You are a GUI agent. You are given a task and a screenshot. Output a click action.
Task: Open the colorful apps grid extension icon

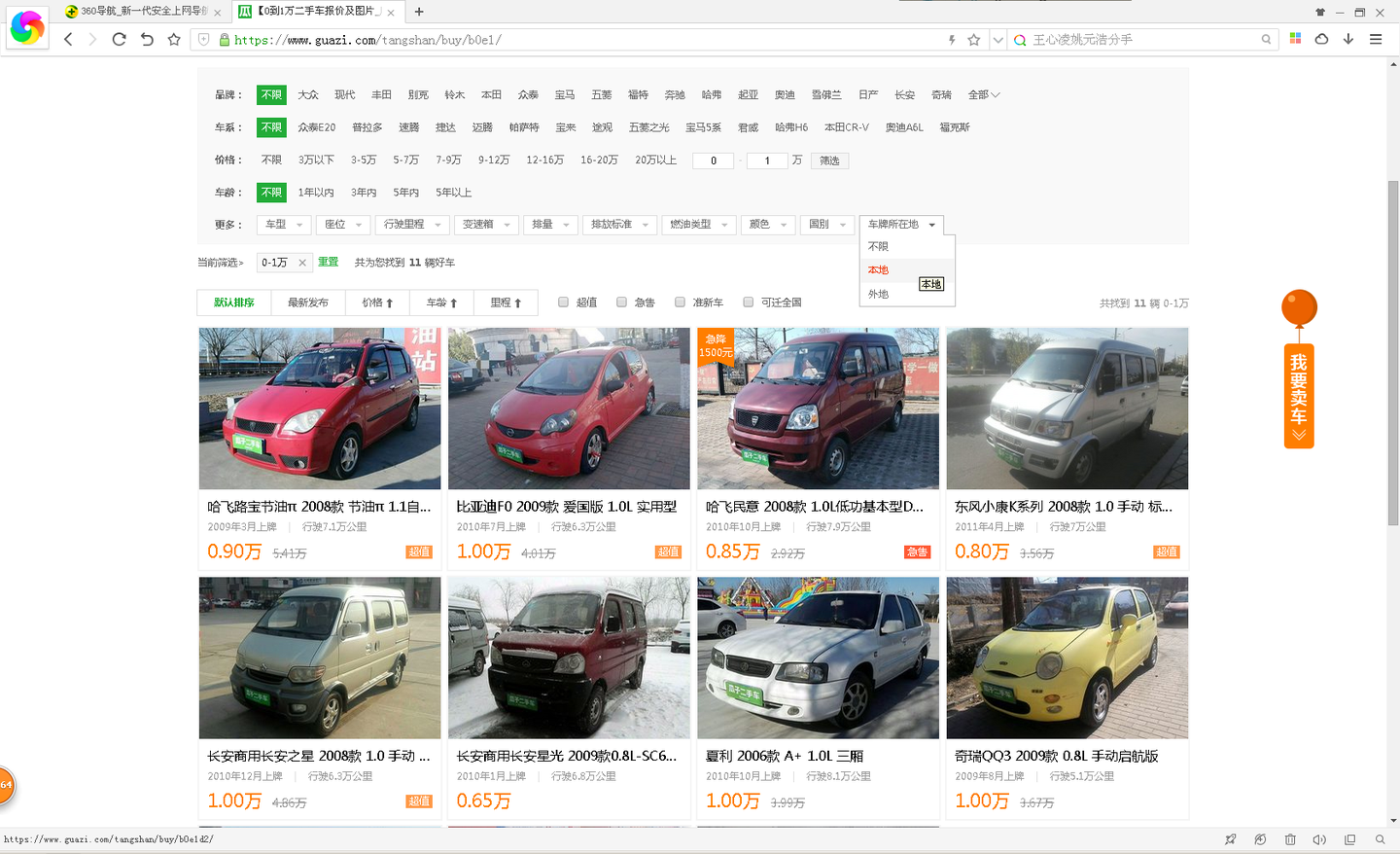(1295, 39)
